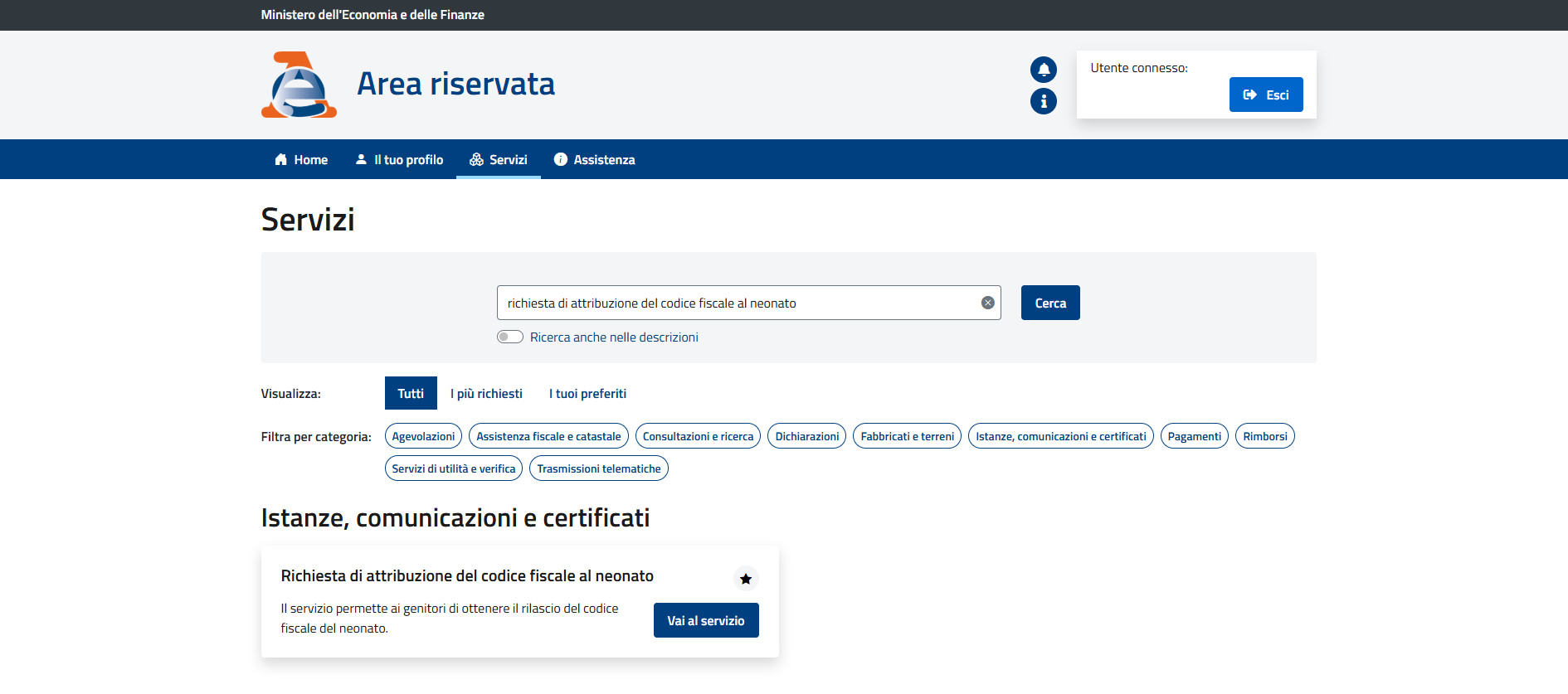Filter by Consultazioni e ricerca
Image resolution: width=1568 pixels, height=694 pixels.
point(698,436)
